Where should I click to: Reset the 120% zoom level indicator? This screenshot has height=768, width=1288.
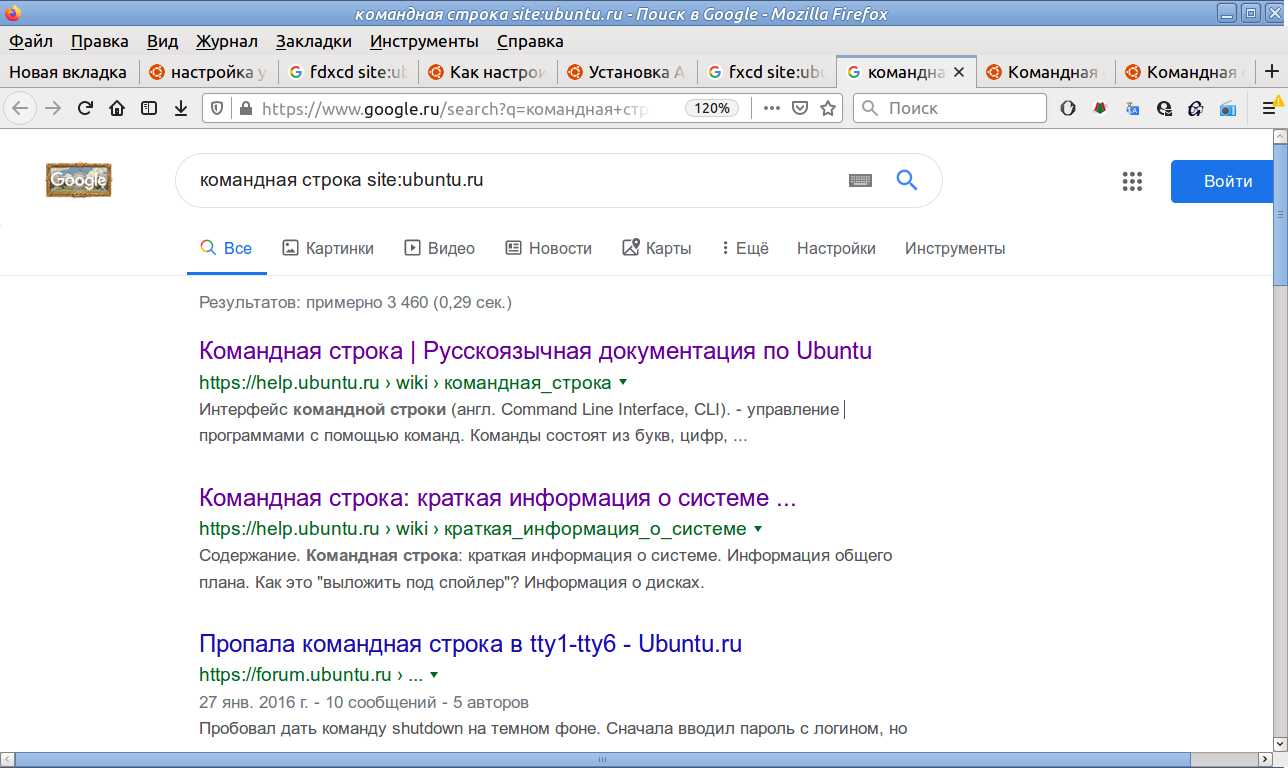[x=712, y=108]
